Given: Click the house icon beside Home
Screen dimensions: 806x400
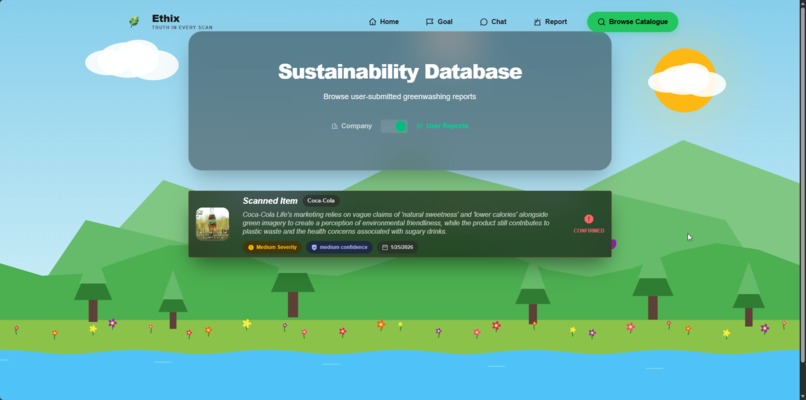Looking at the screenshot, I should click(x=373, y=22).
